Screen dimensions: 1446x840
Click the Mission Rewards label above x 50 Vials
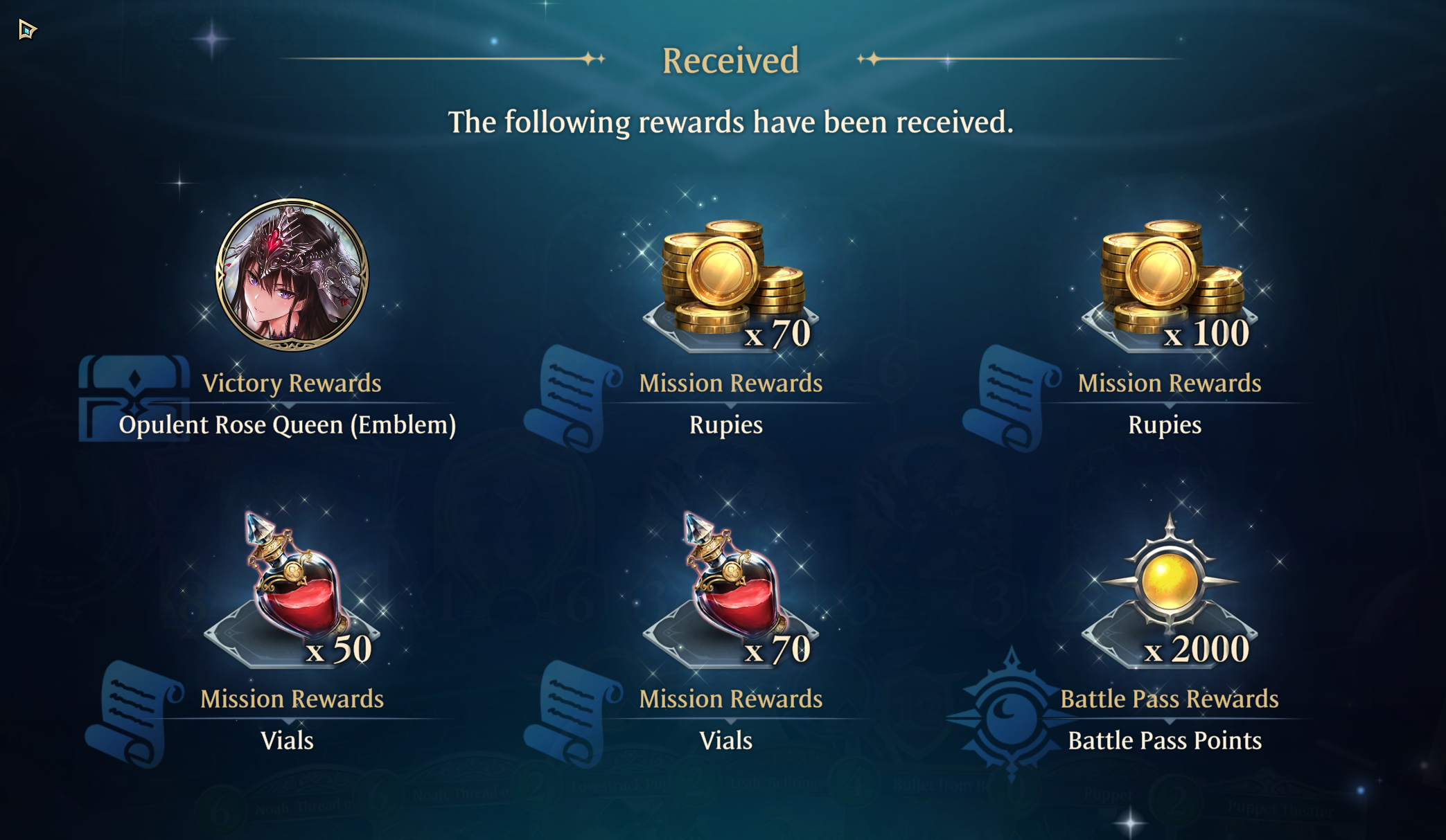[292, 699]
